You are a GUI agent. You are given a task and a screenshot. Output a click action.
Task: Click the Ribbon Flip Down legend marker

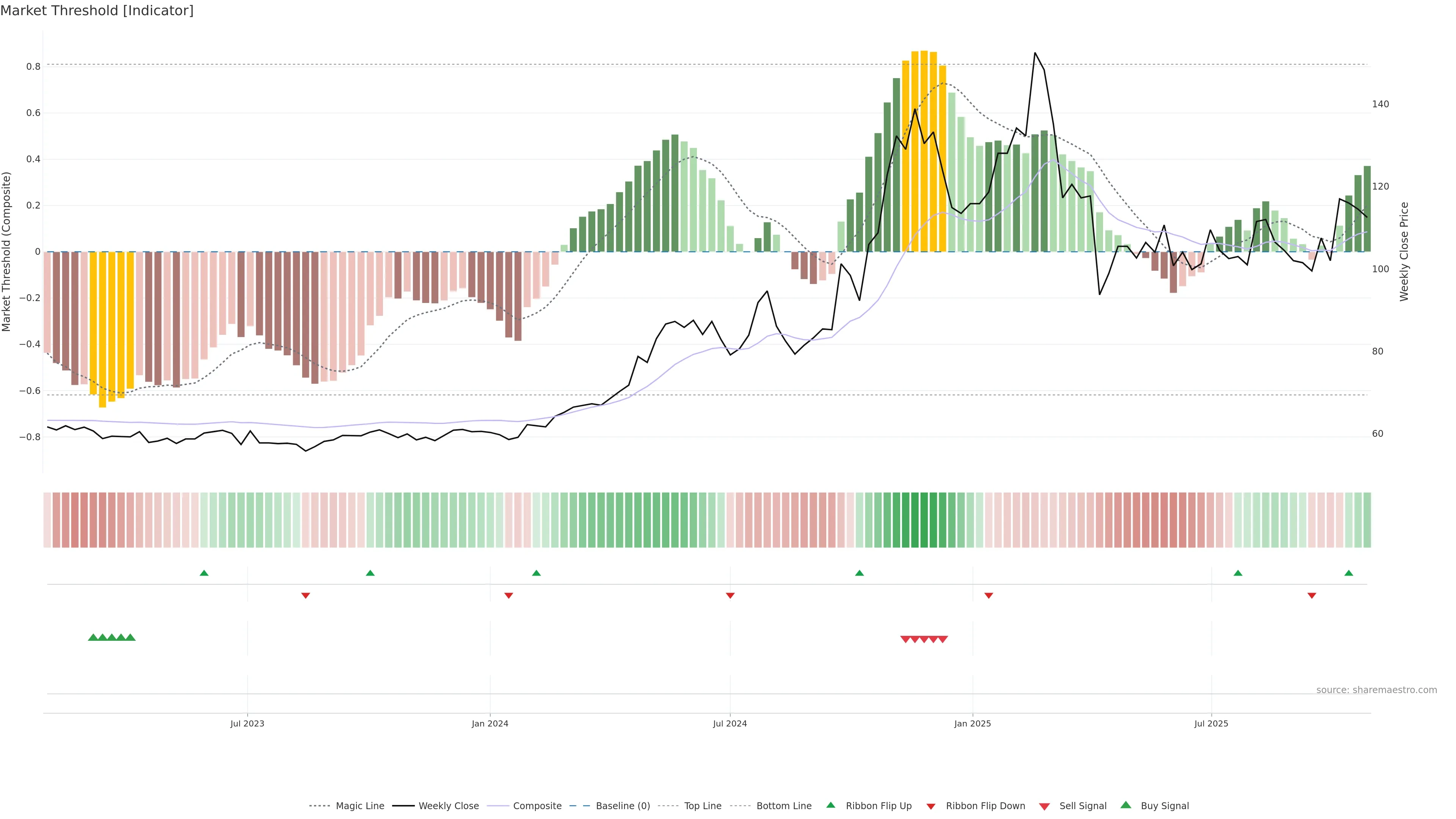click(x=931, y=806)
